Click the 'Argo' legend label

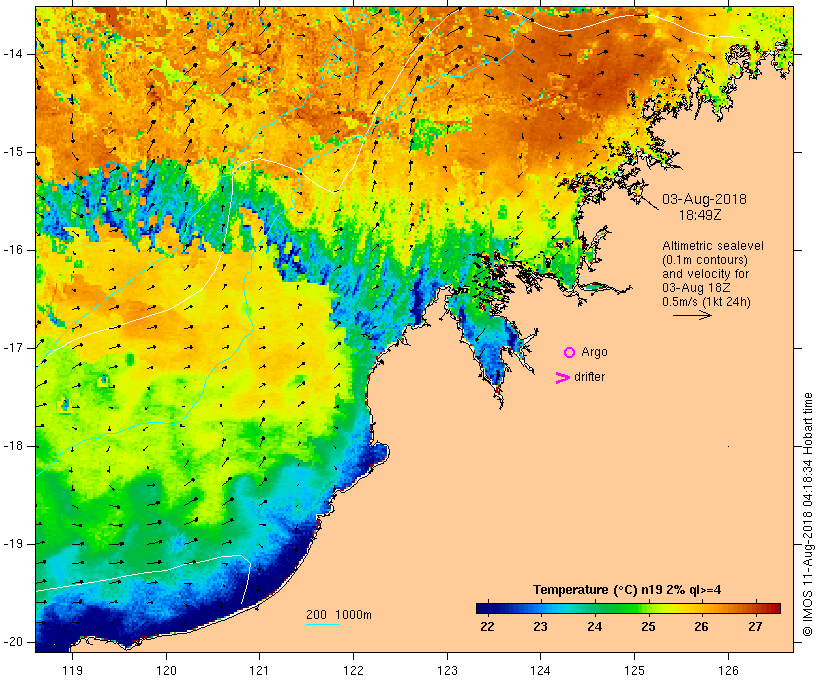pyautogui.click(x=595, y=353)
